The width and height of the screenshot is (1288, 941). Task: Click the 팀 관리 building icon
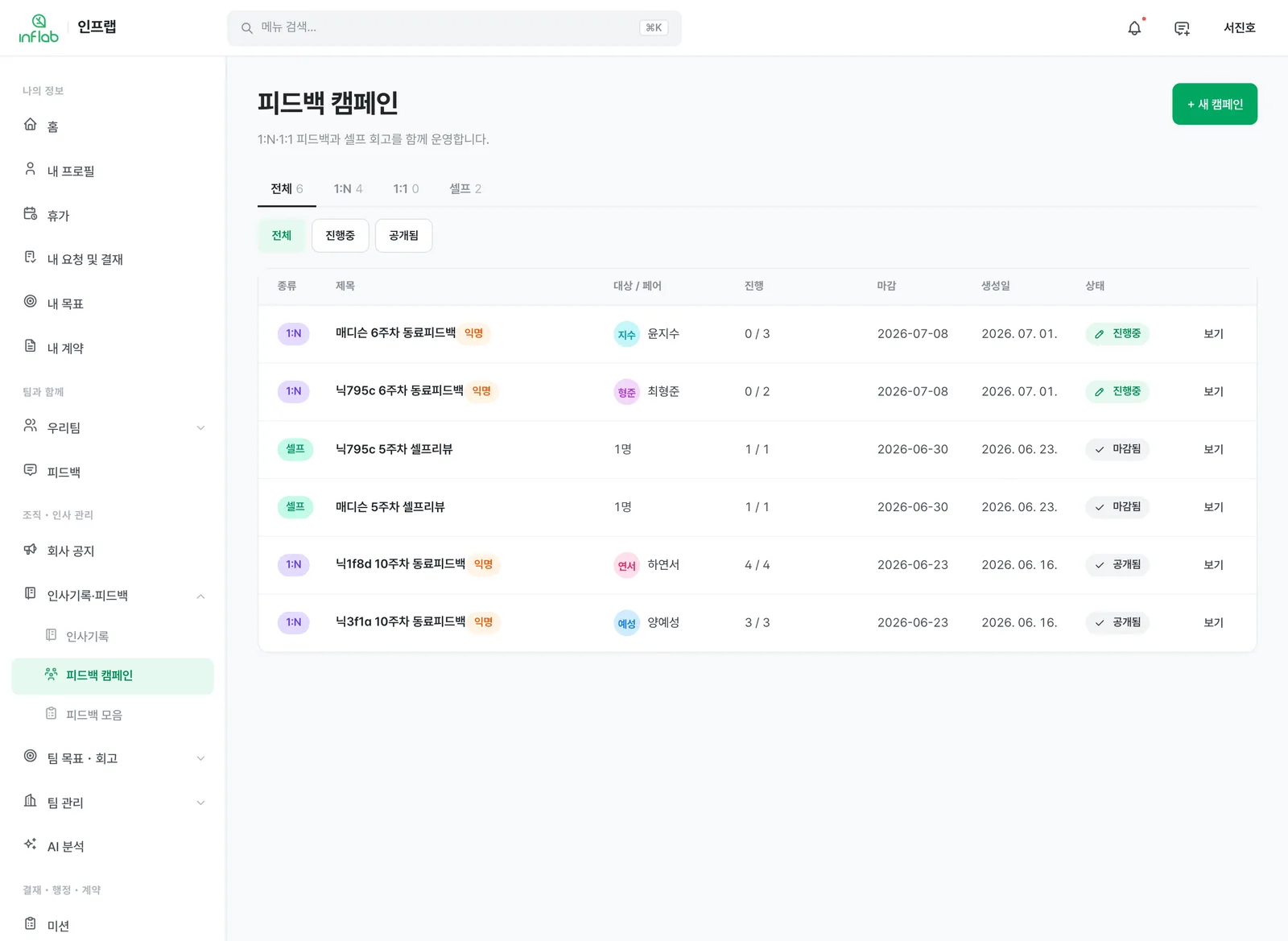[31, 800]
